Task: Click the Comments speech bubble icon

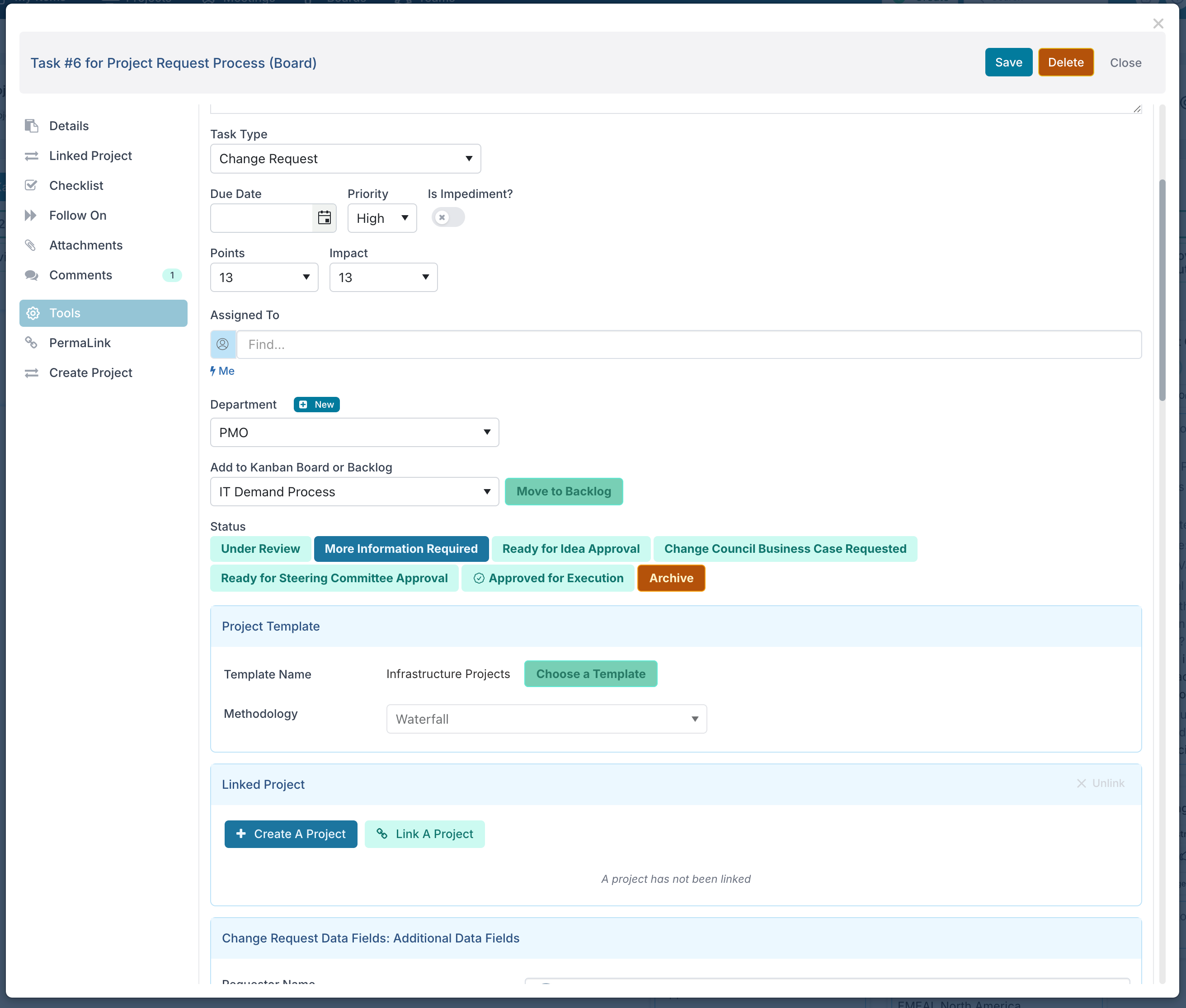Action: (x=32, y=275)
